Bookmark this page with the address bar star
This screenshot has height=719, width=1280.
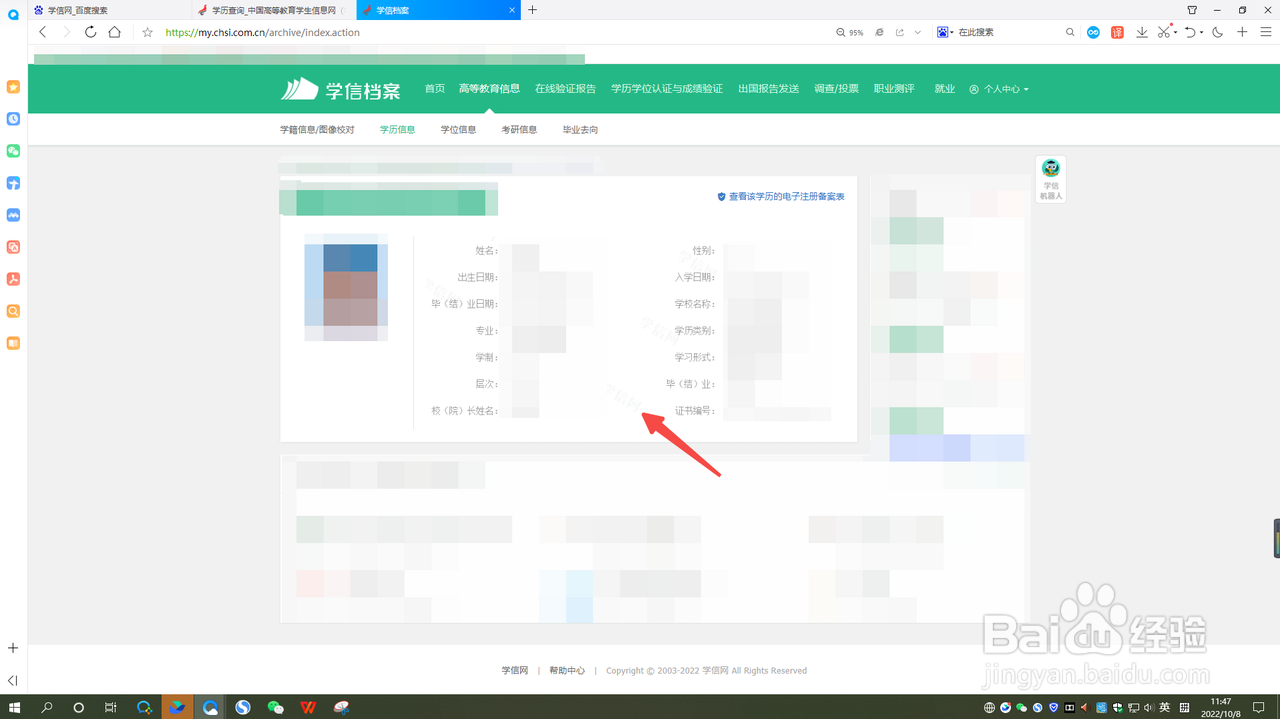[147, 31]
